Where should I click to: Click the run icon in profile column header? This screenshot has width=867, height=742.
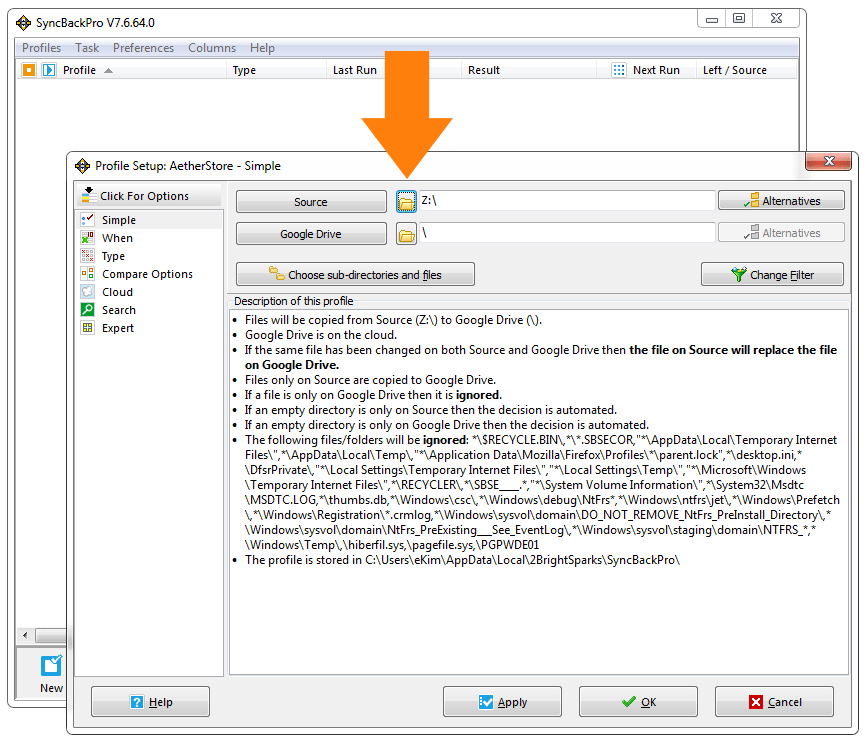(49, 70)
